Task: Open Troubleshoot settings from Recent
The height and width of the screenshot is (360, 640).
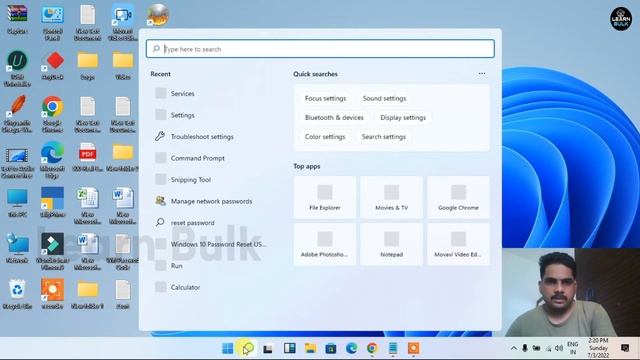Action: click(202, 137)
